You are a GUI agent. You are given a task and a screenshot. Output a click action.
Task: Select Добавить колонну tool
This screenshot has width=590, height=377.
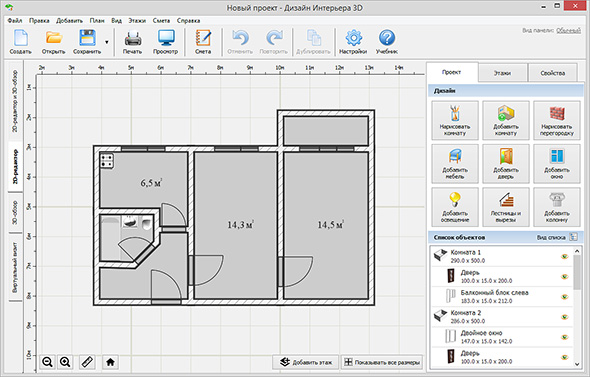click(557, 207)
